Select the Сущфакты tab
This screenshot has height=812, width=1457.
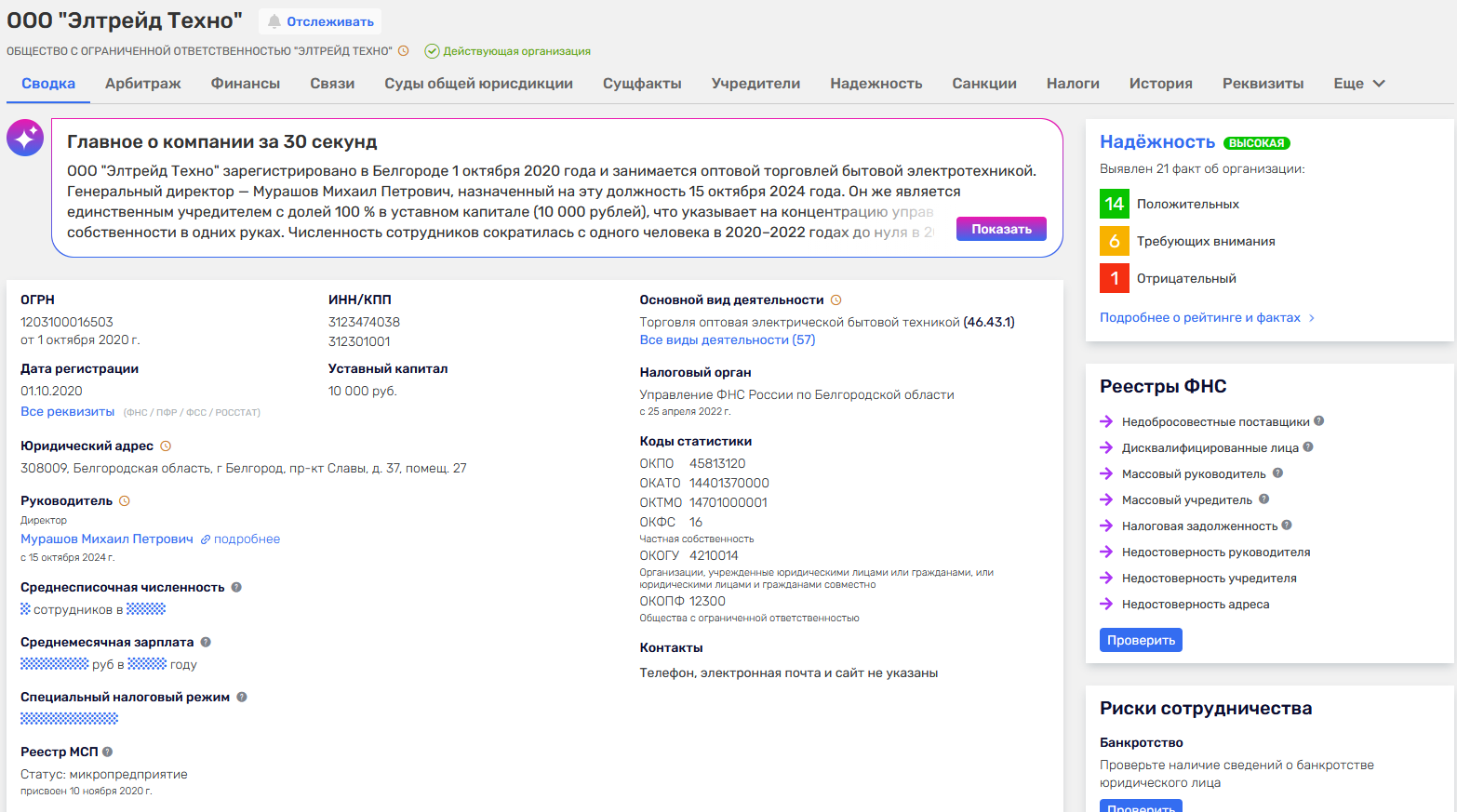tap(642, 83)
